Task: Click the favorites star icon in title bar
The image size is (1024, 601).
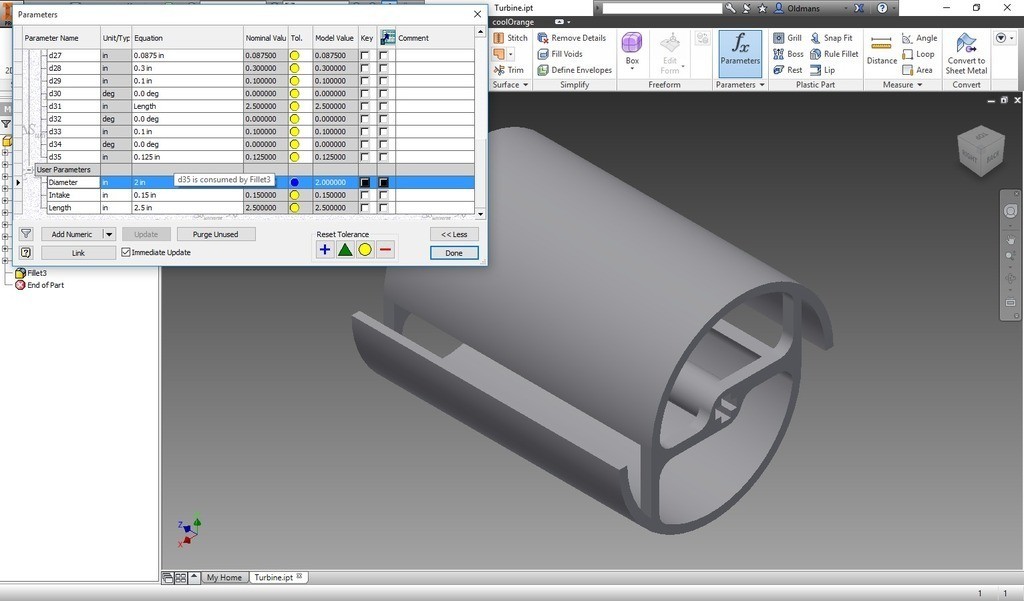Action: click(x=762, y=8)
